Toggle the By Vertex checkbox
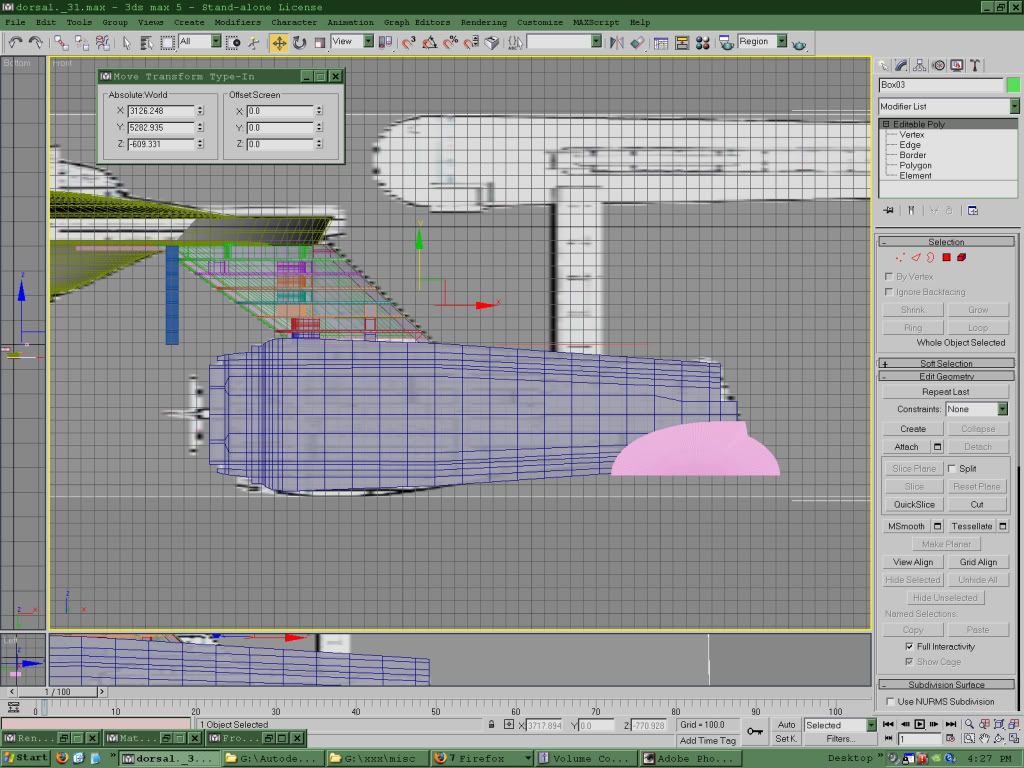The height and width of the screenshot is (768, 1024). tap(888, 276)
